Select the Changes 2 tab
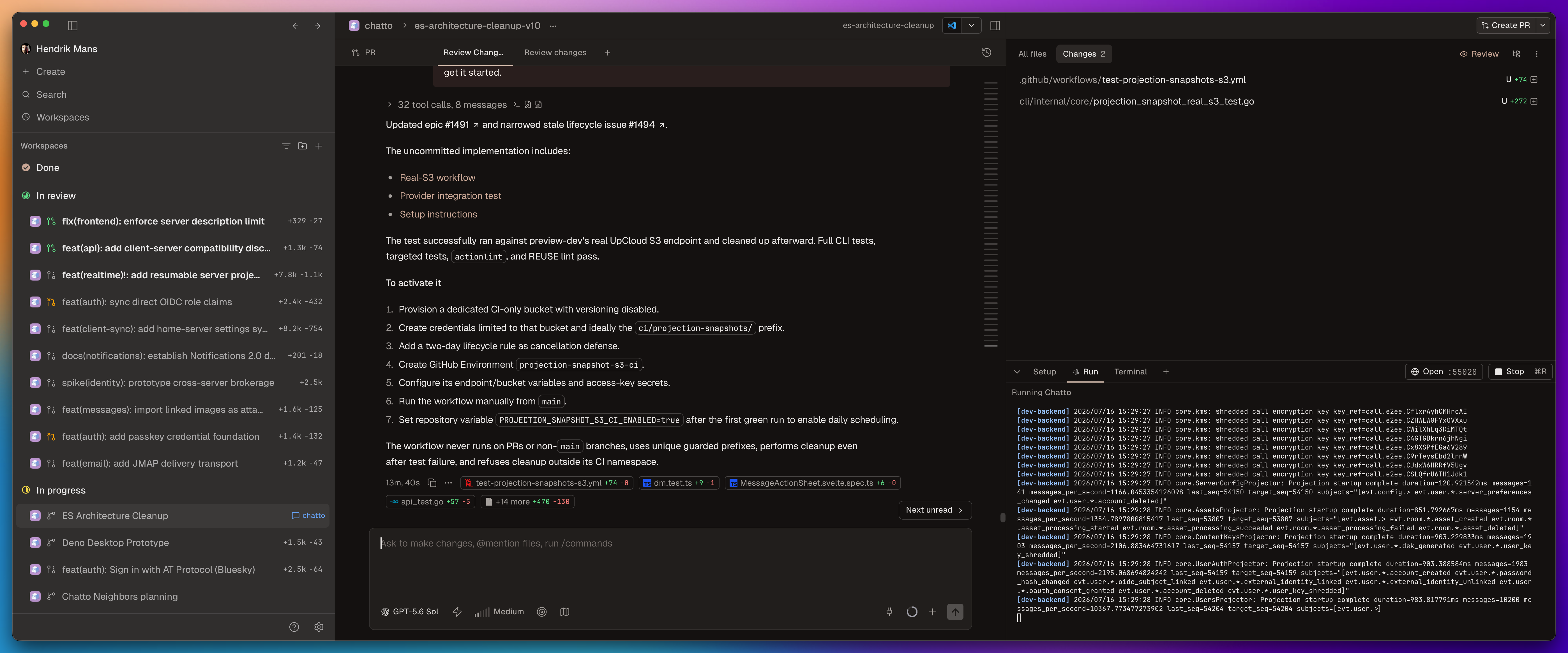 [1083, 54]
